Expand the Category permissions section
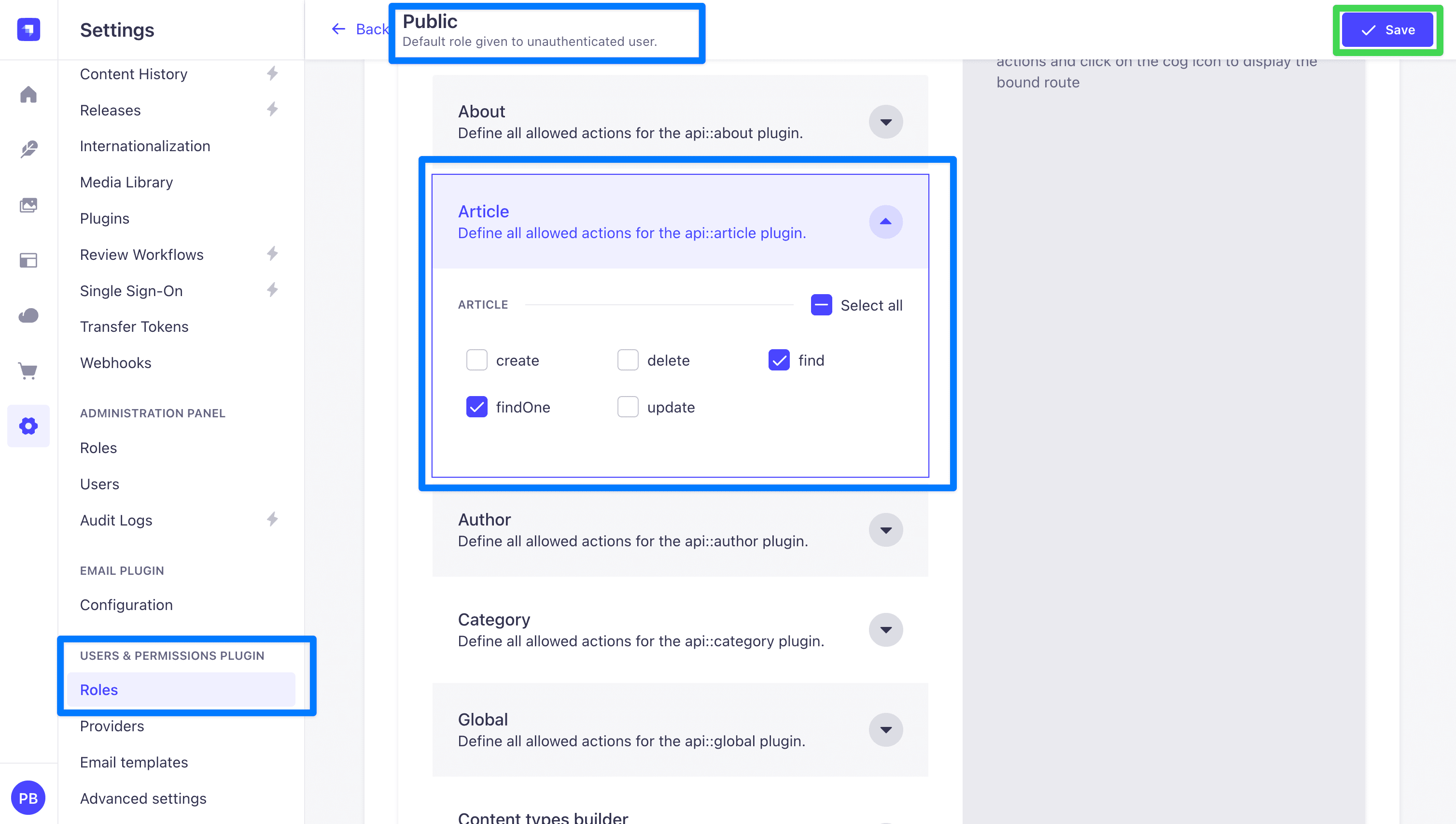The height and width of the screenshot is (824, 1456). pyautogui.click(x=886, y=630)
